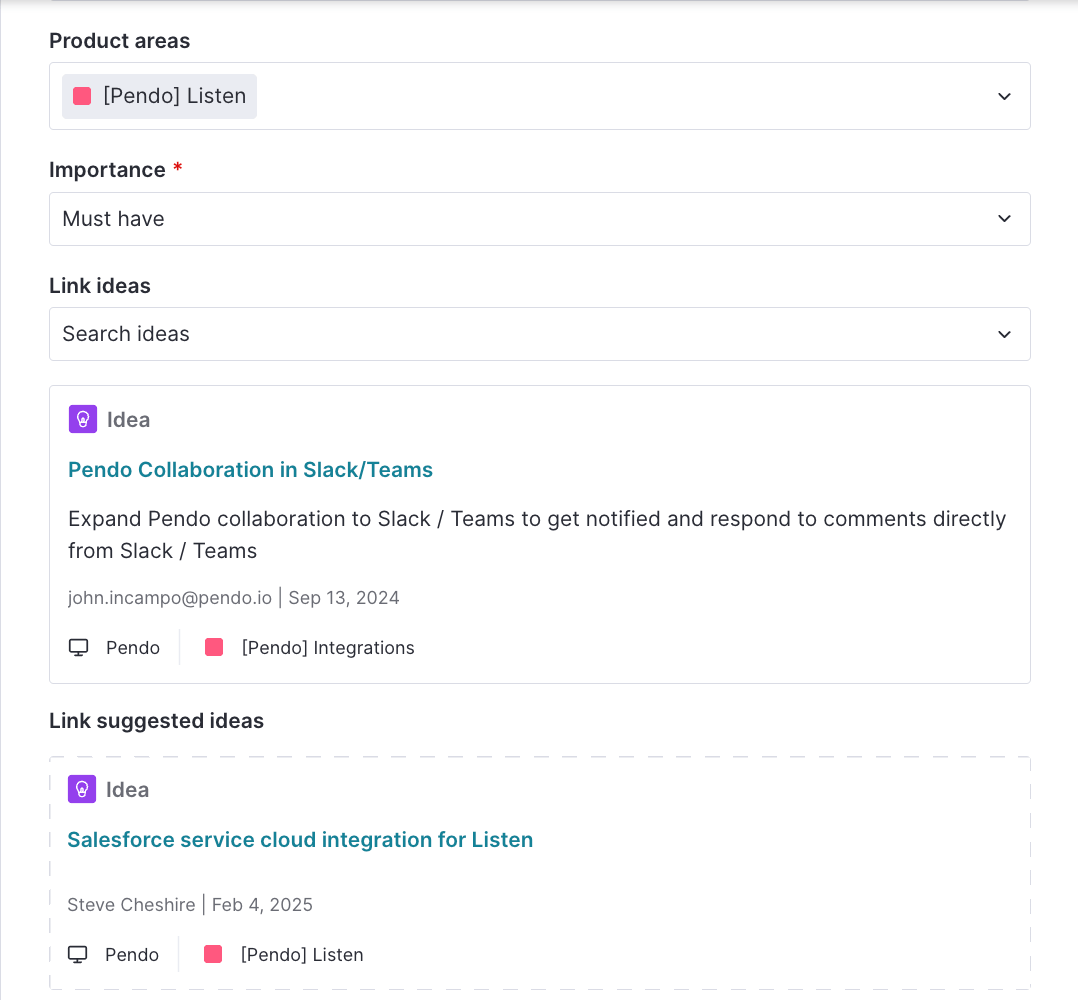Image resolution: width=1078 pixels, height=1000 pixels.
Task: Click the purple lightbulb Idea icon in the linked idea card
Action: click(82, 419)
